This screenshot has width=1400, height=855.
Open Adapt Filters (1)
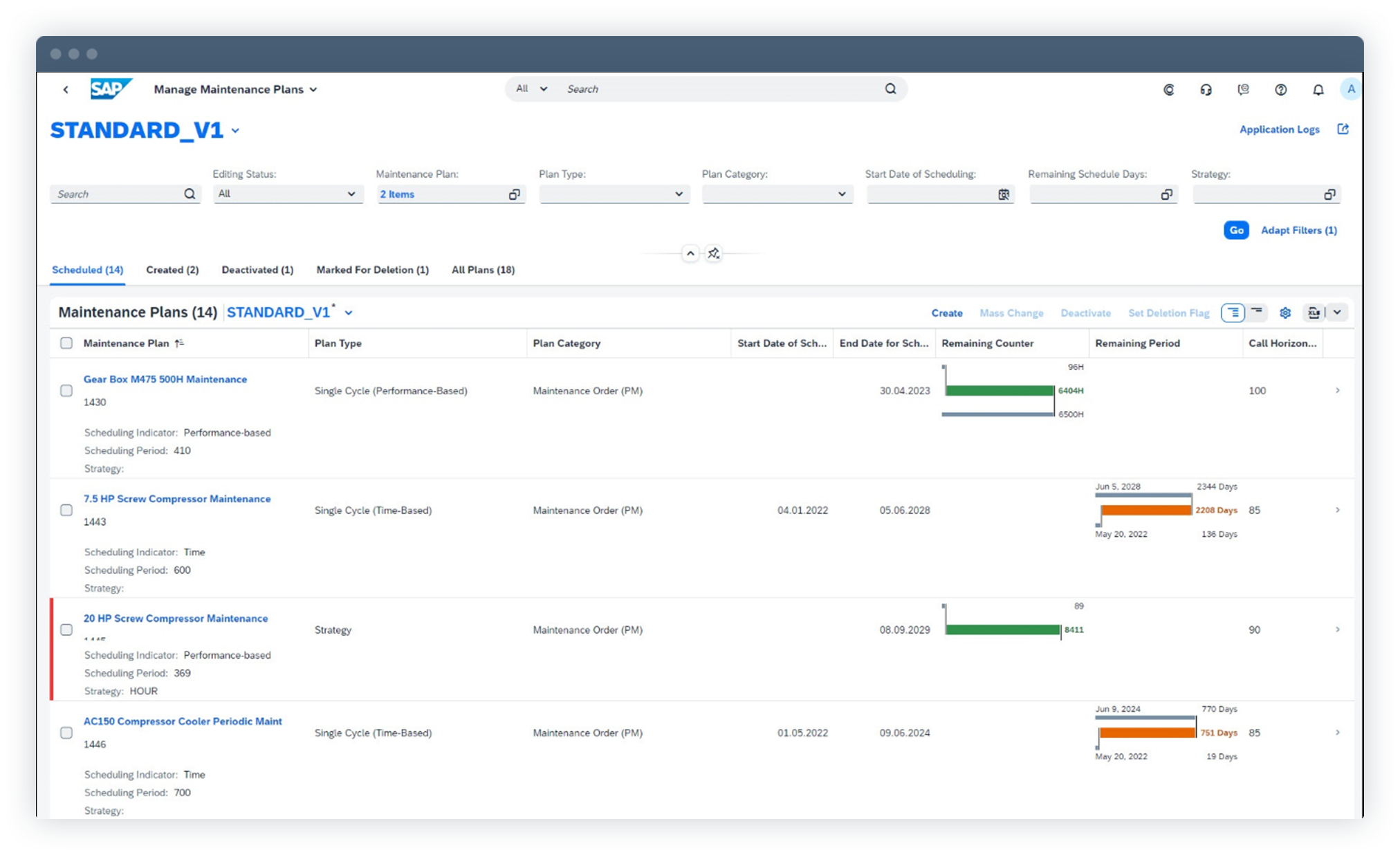(x=1298, y=230)
